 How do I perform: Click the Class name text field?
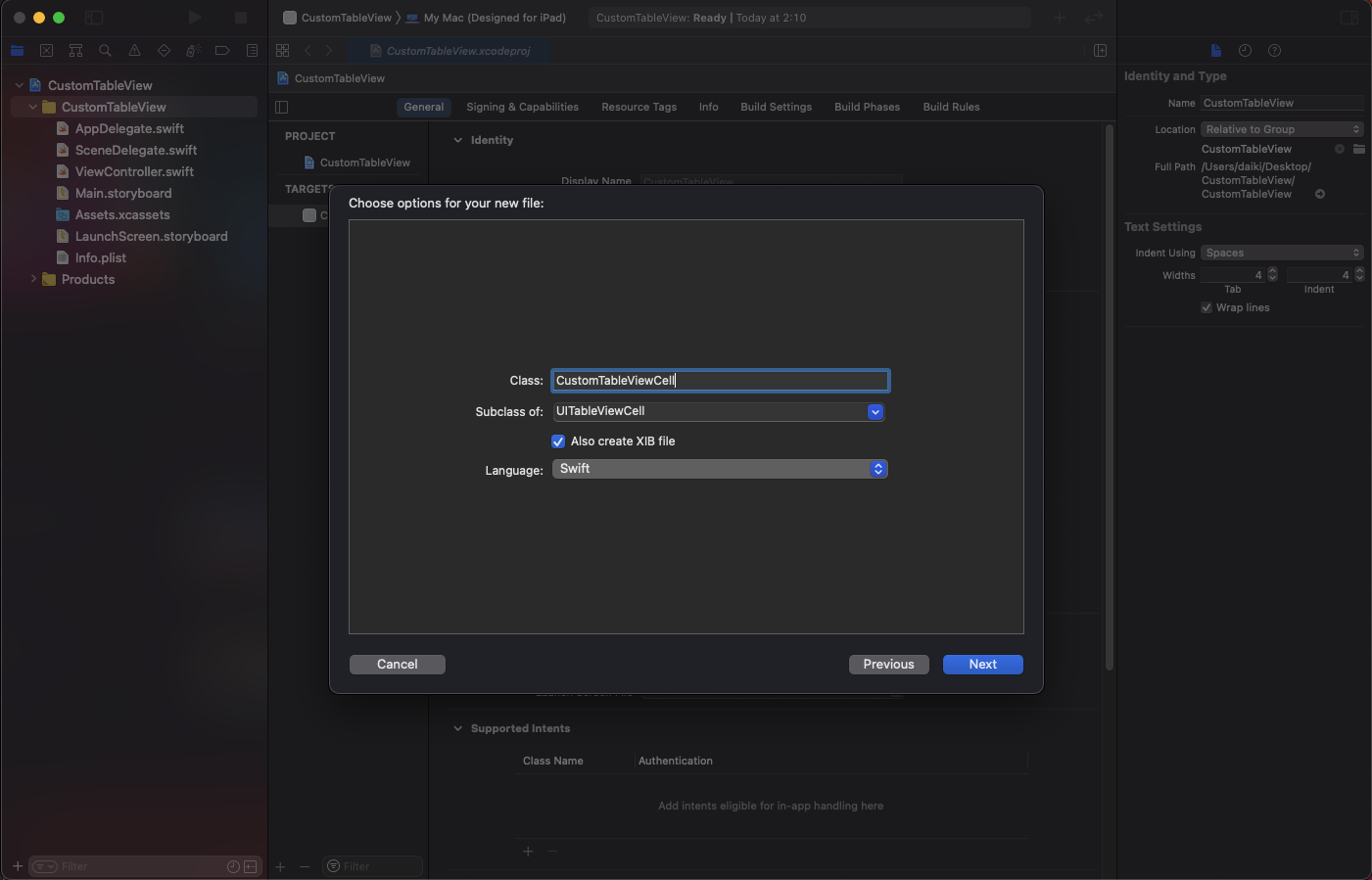721,381
